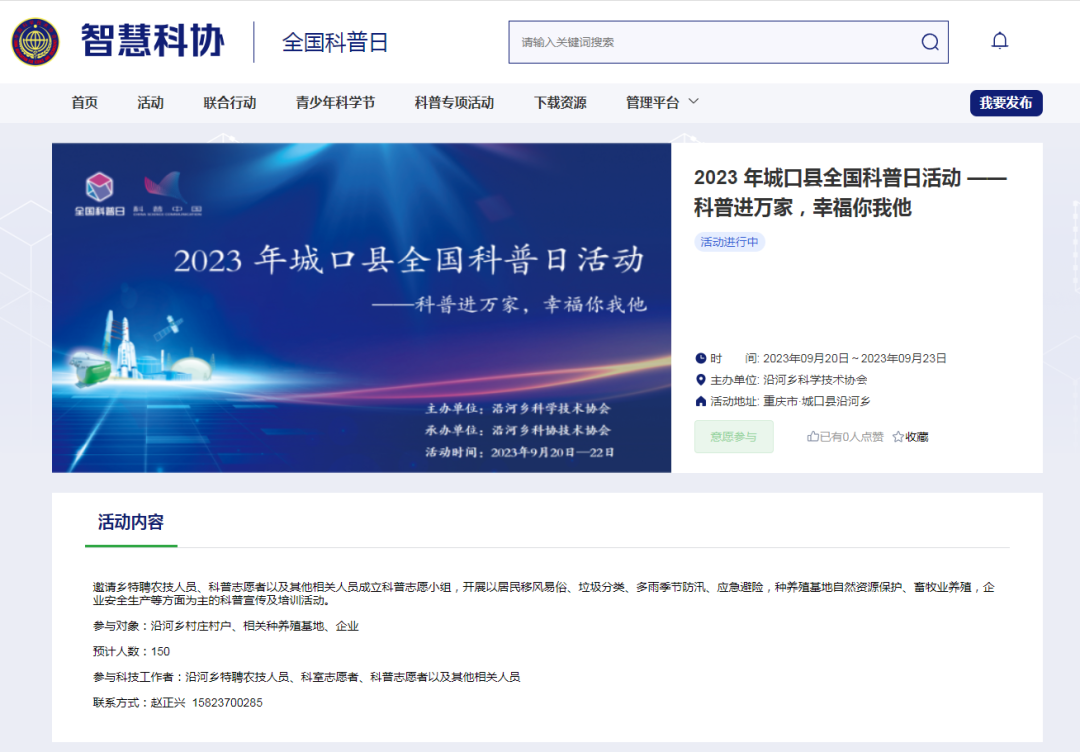The image size is (1080, 752).
Task: Click the 我要发布 button
Action: click(x=1005, y=102)
